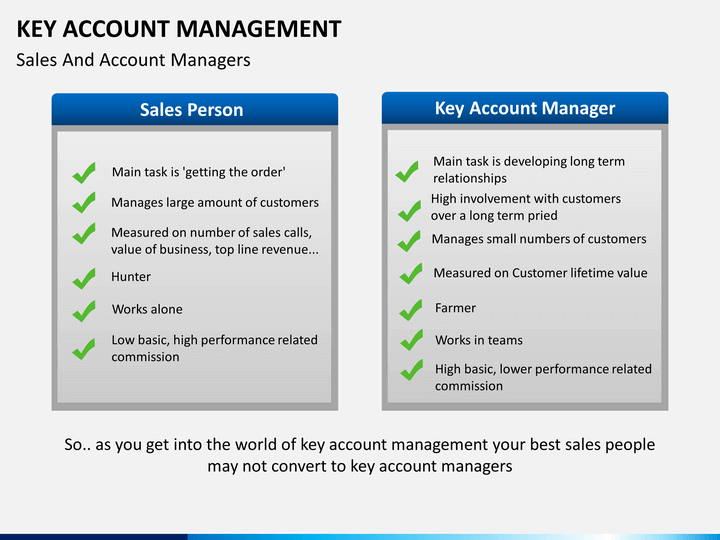This screenshot has height=540, width=720.
Task: Click checkmark beside 'developing long term relationships'
Action: (x=407, y=171)
